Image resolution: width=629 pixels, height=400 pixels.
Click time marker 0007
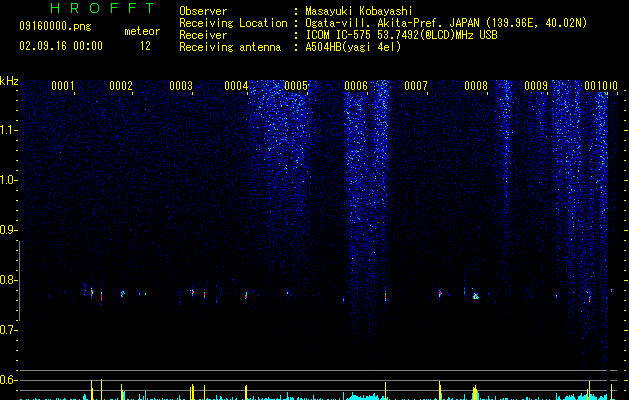(x=416, y=85)
